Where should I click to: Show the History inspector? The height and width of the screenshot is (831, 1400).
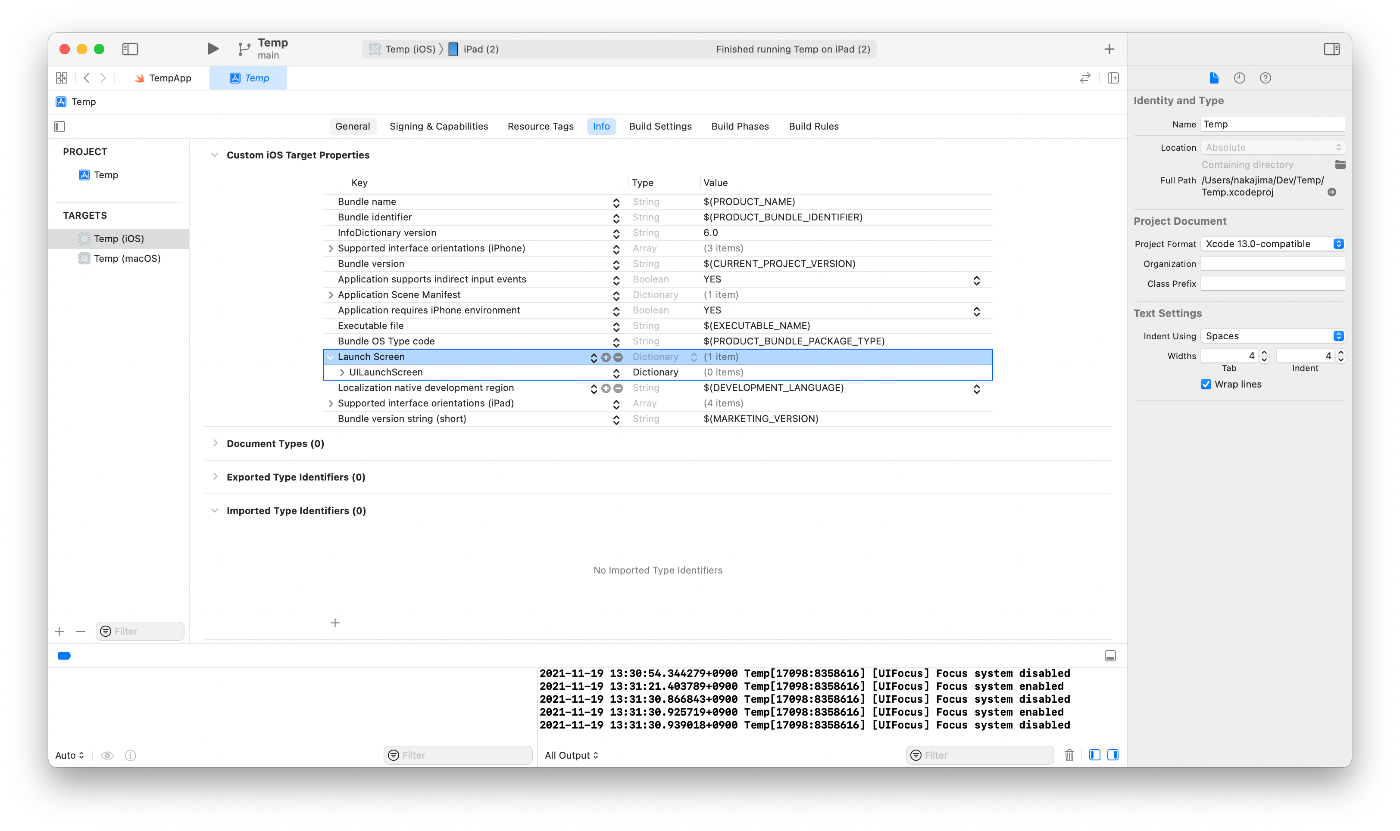pos(1240,78)
